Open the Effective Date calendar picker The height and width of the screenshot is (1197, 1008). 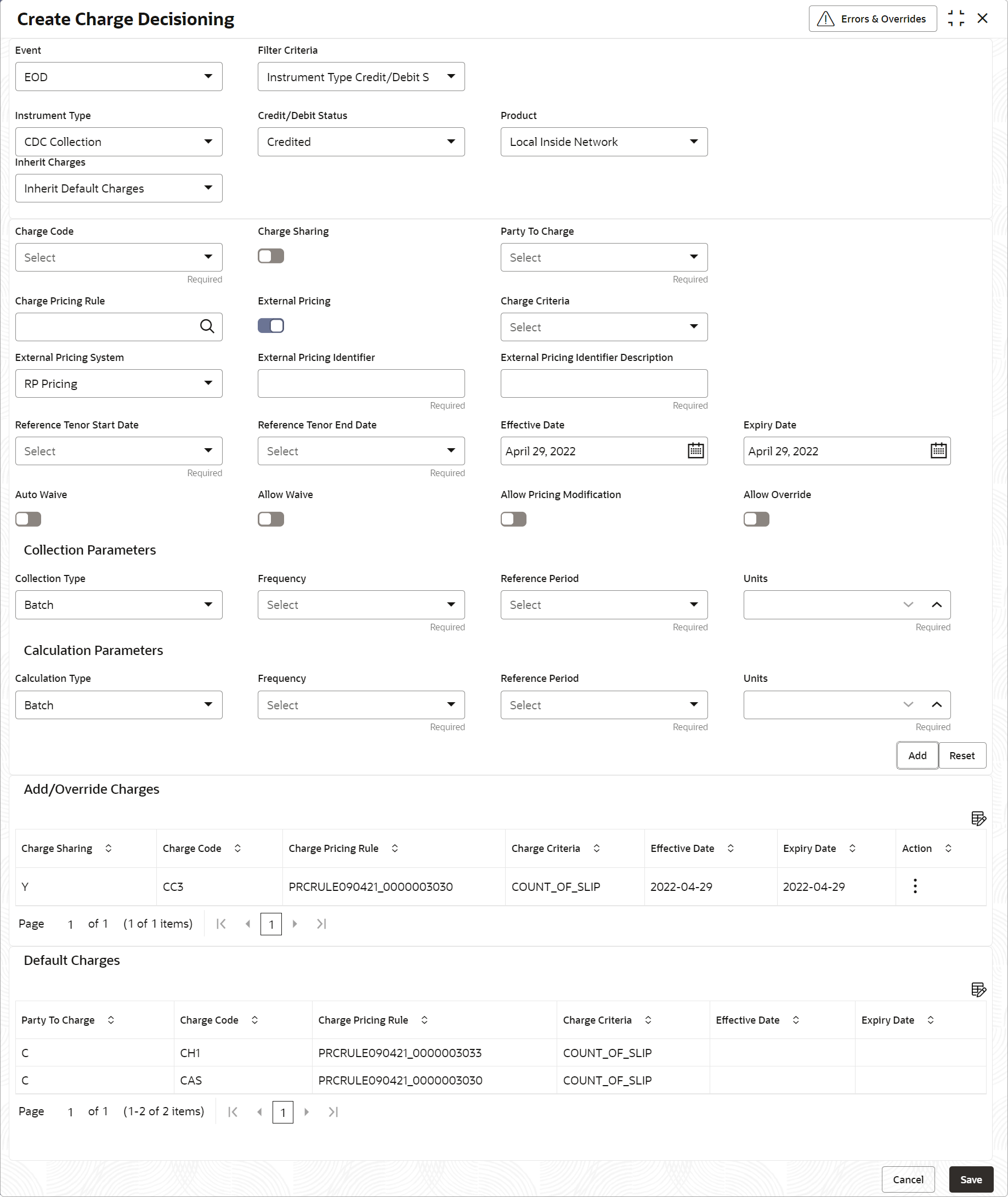[695, 450]
